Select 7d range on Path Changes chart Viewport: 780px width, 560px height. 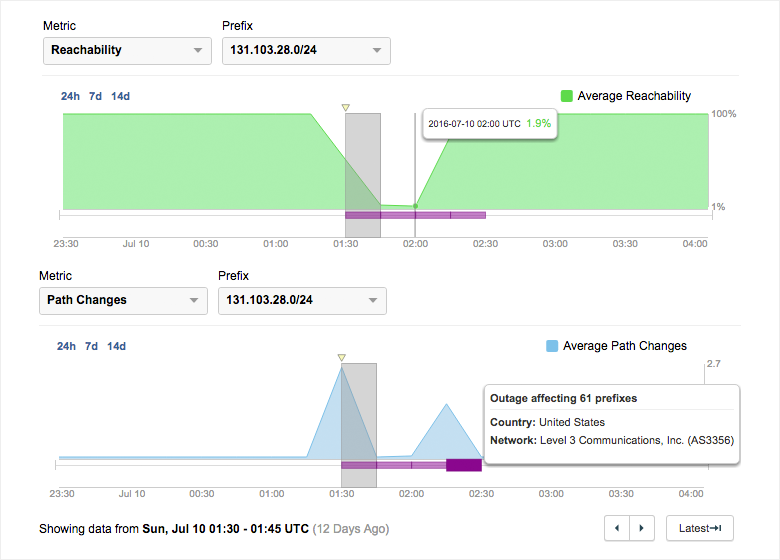(x=91, y=346)
